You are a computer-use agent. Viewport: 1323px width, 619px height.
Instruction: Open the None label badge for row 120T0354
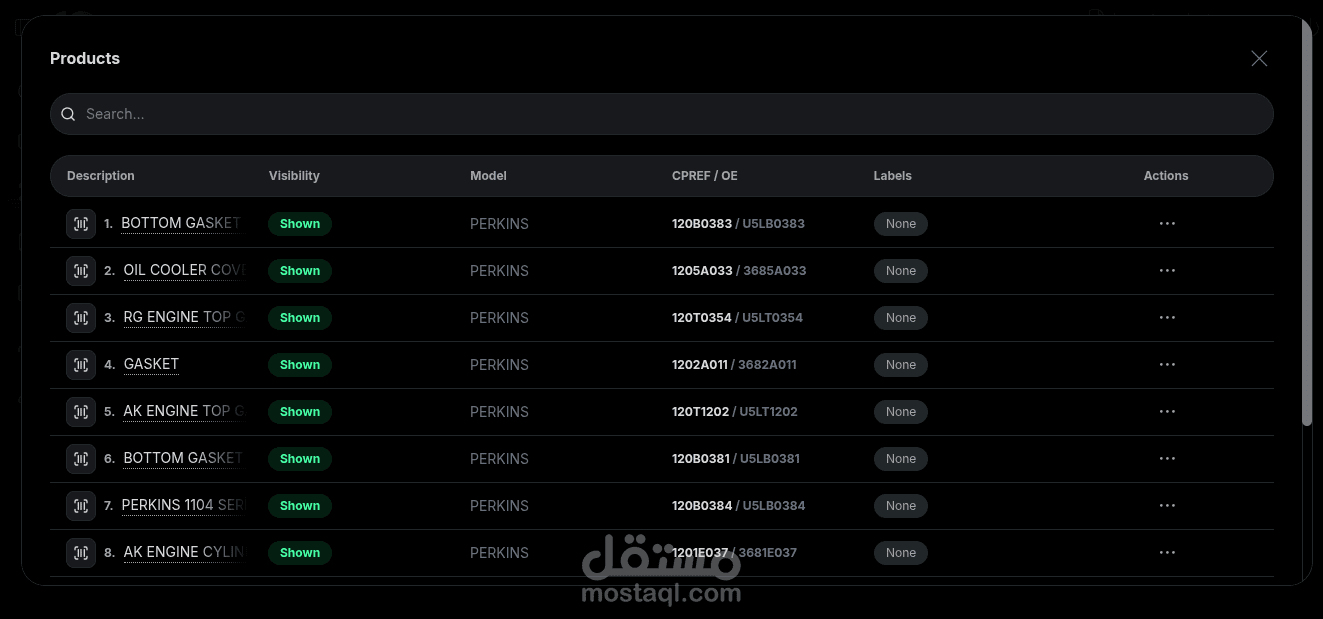(901, 318)
